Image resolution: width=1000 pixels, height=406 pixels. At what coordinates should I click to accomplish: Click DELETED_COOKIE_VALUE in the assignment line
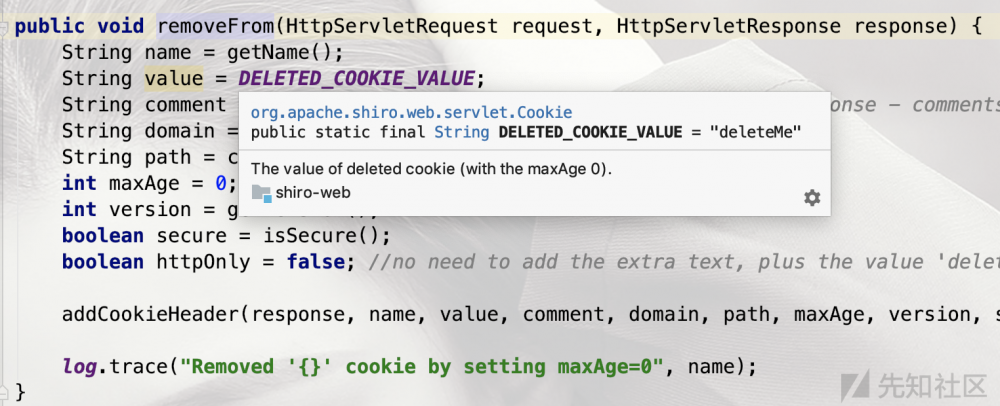(x=357, y=78)
